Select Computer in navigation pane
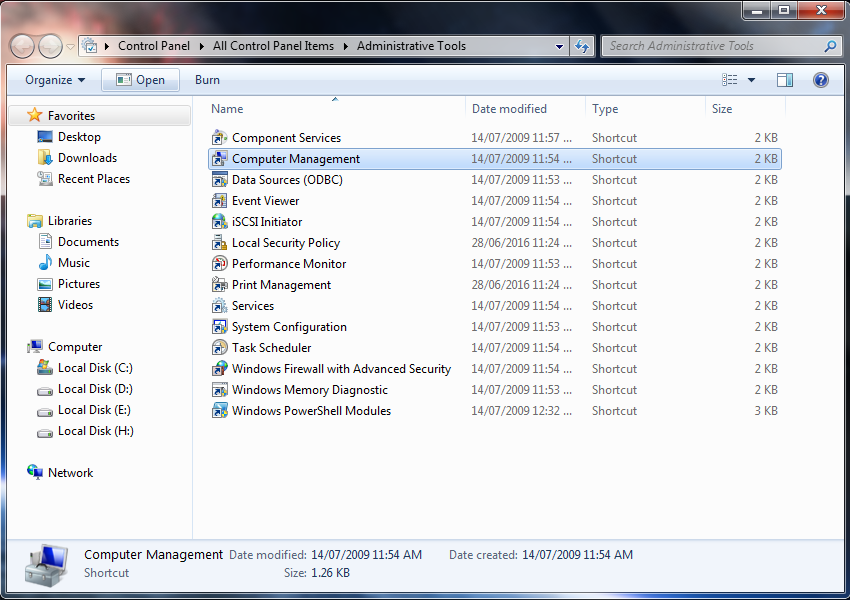The width and height of the screenshot is (850, 600). pos(75,347)
